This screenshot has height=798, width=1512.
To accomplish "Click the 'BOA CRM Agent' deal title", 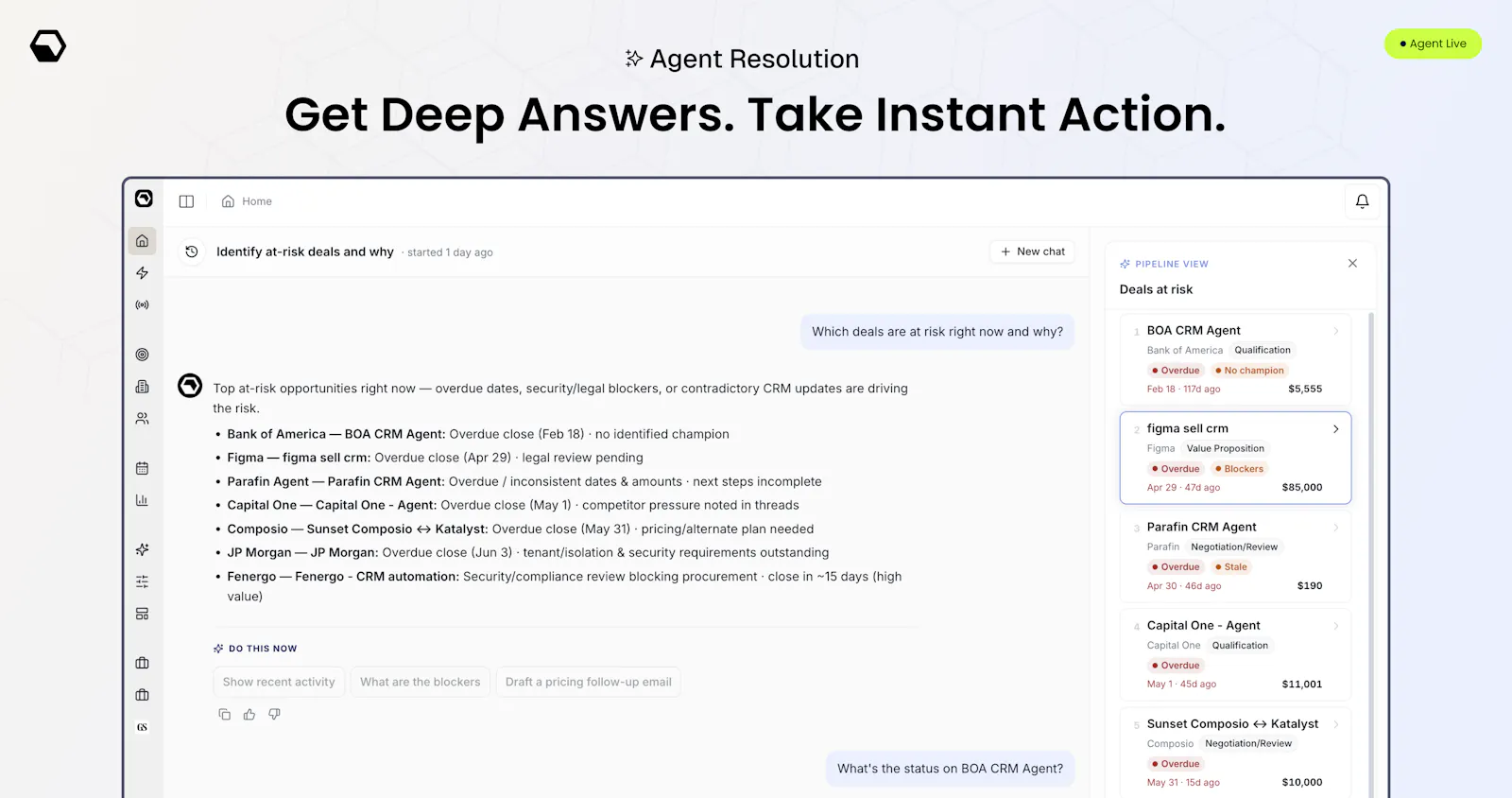I will tap(1194, 330).
